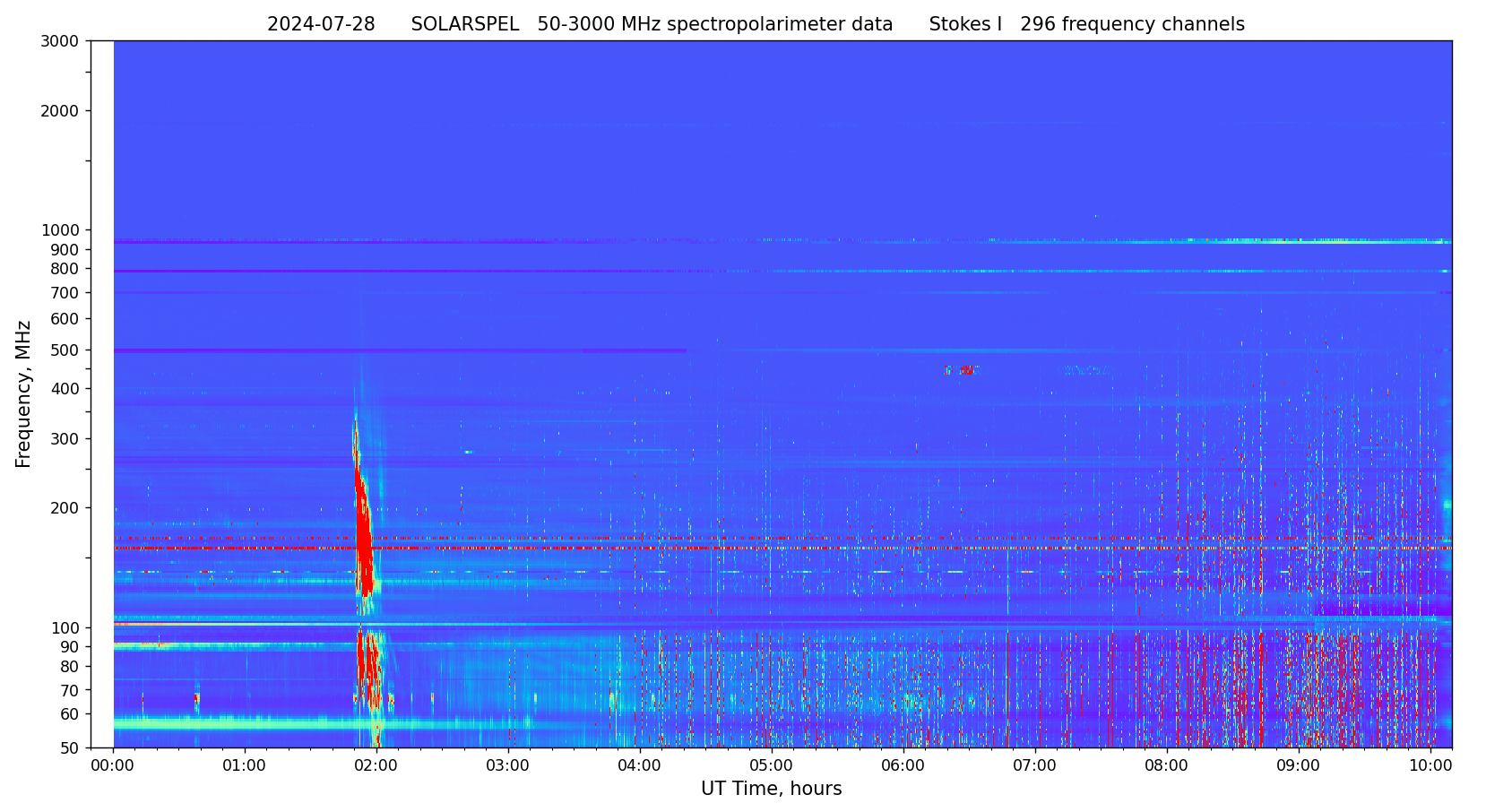
Task: Click the small red patch near 450 MHz after 06:00
Action: click(x=966, y=369)
